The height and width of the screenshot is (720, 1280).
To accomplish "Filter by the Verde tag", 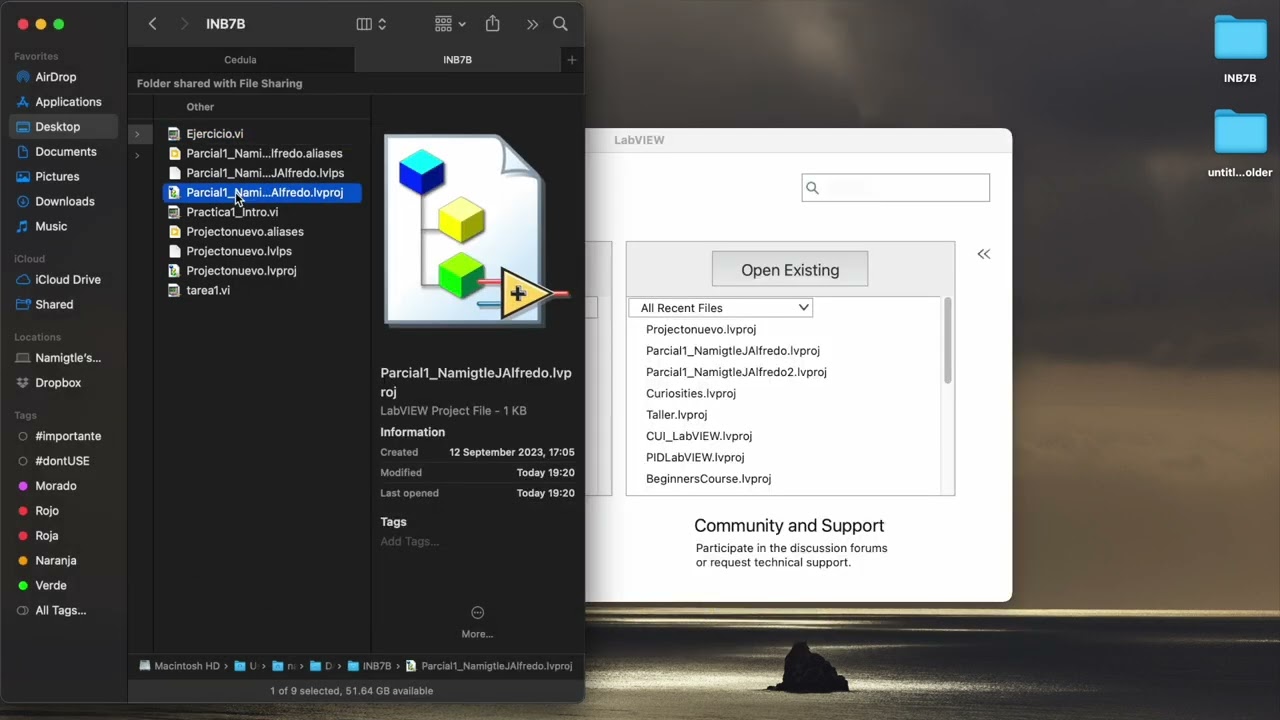I will 50,586.
